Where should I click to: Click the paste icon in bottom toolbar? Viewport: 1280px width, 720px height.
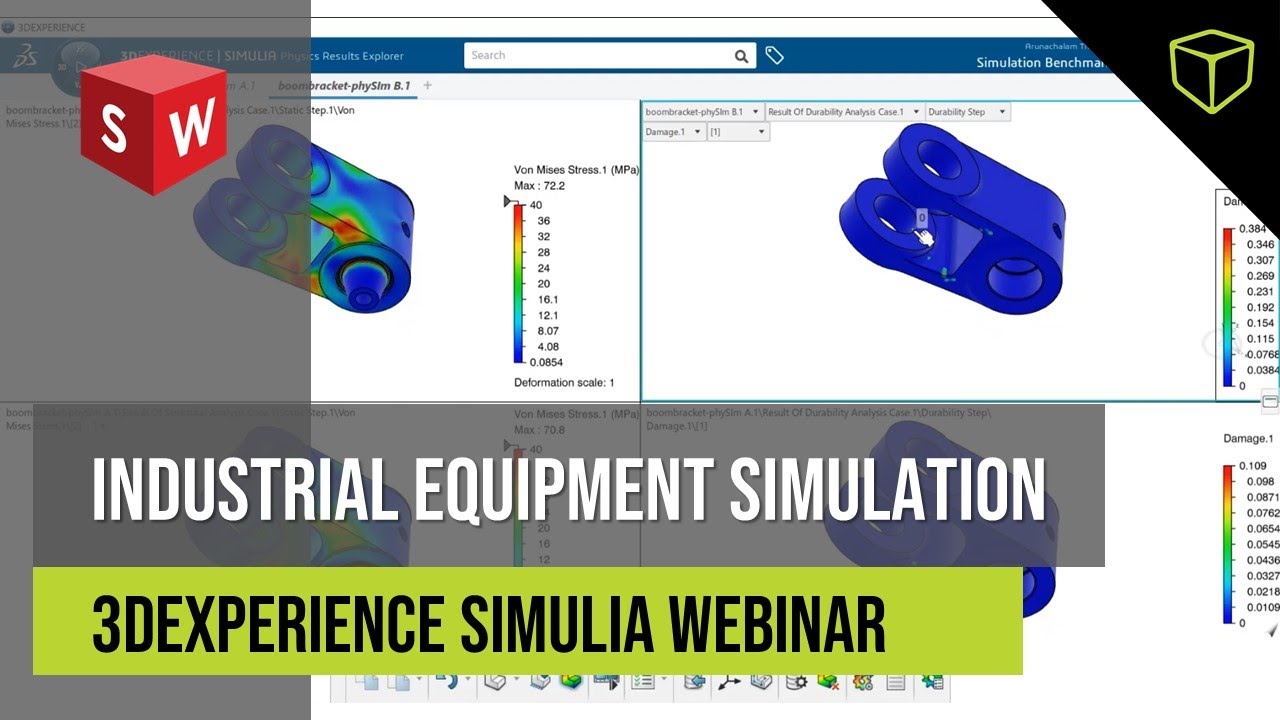[x=399, y=682]
